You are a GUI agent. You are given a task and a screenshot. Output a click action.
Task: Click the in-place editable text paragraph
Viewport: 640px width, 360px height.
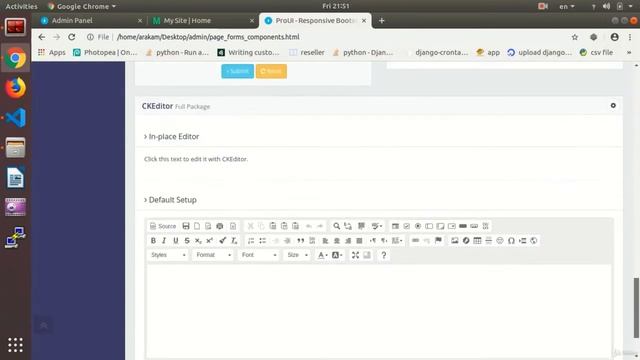tap(196, 159)
